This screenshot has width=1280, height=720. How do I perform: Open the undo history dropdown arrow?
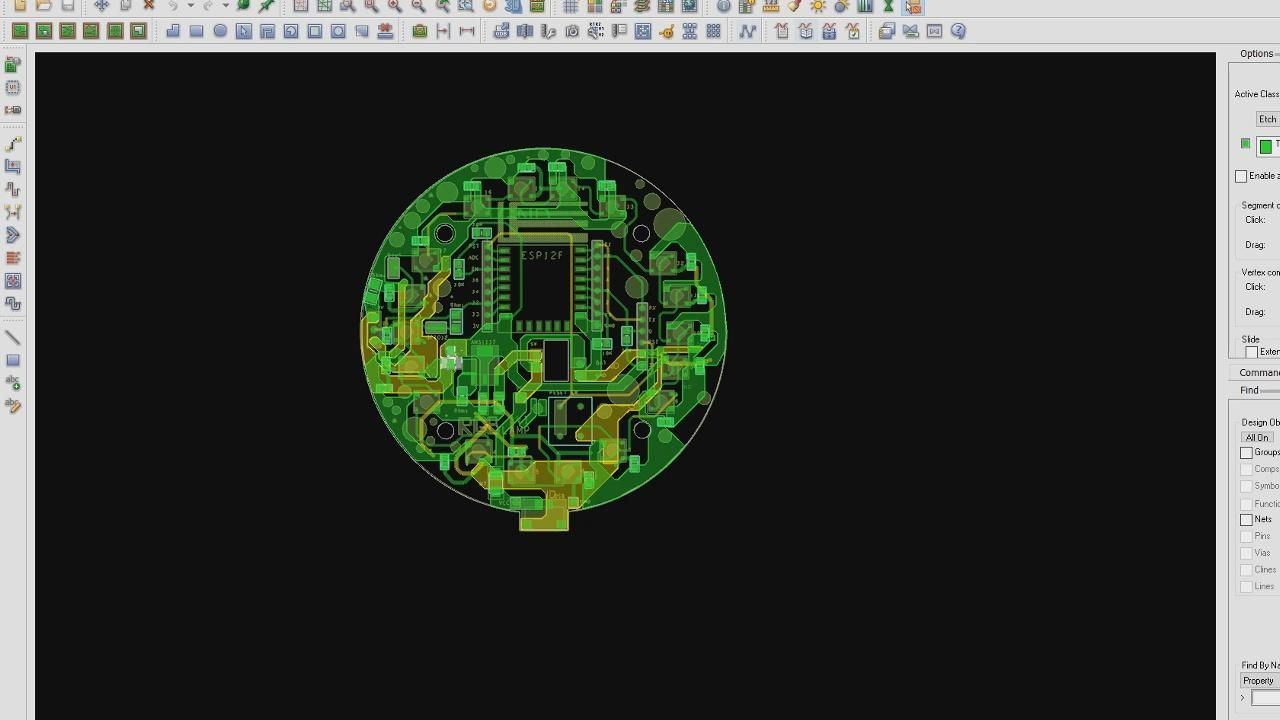tap(190, 6)
